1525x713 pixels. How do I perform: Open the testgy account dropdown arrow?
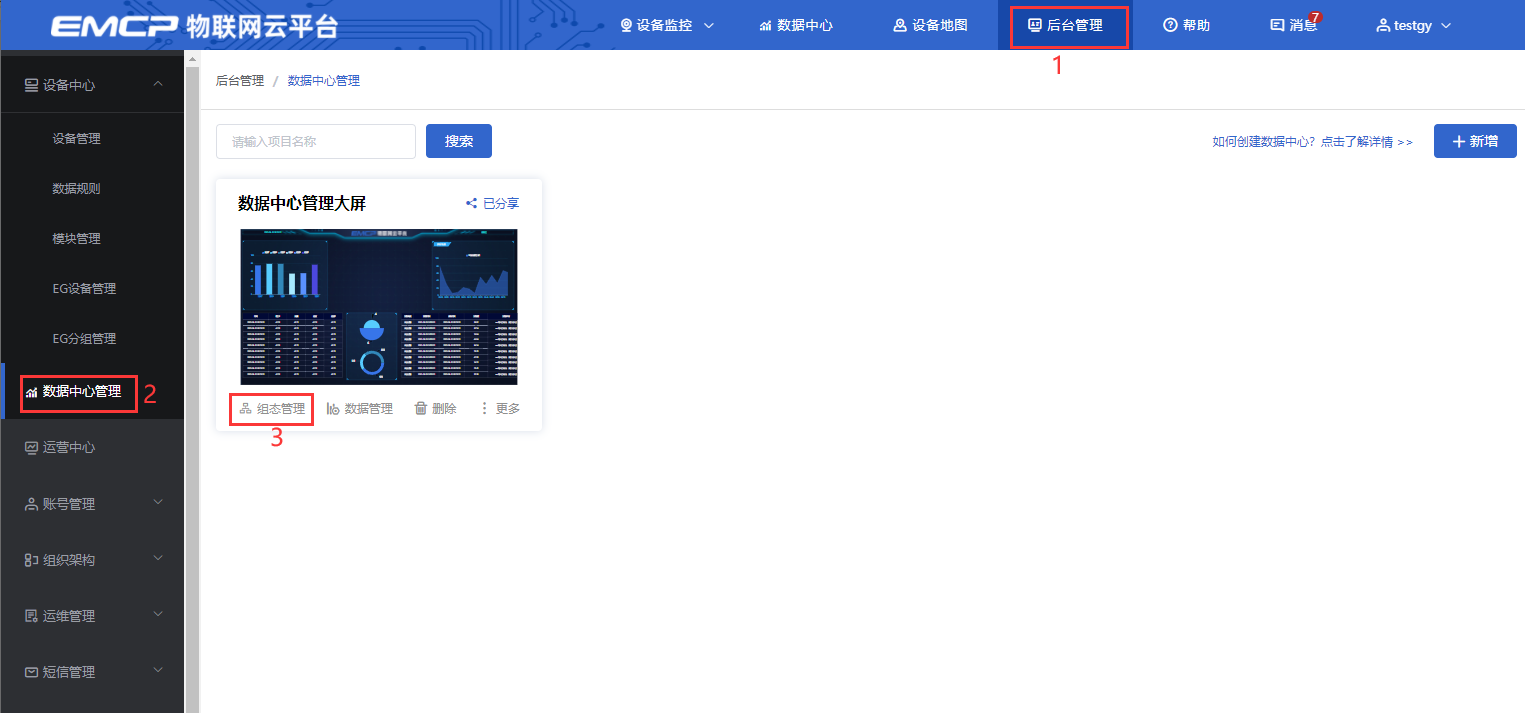point(1446,26)
